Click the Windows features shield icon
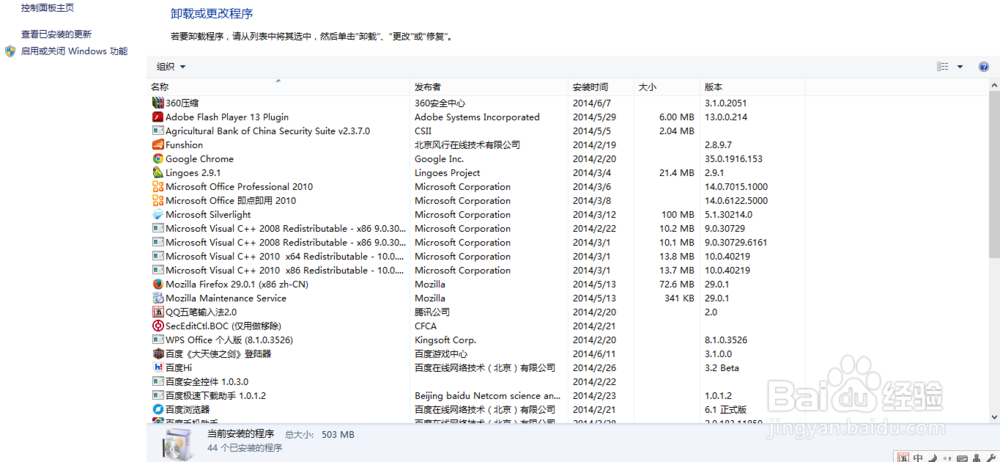 tap(10, 51)
